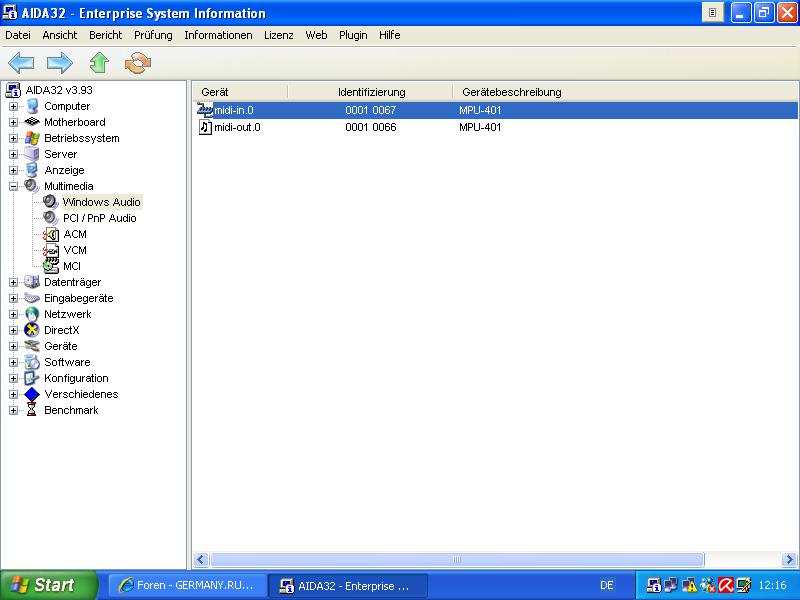Expand the Datenträger tree node
Screen dimensions: 800x600
[x=14, y=282]
